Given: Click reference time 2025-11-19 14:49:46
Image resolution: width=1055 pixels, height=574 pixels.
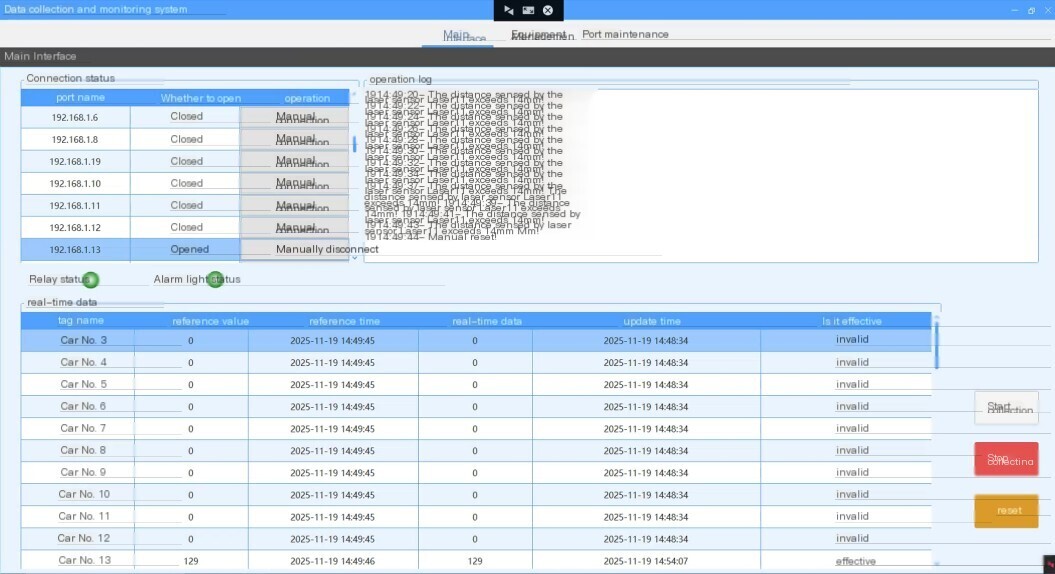Looking at the screenshot, I should (332, 561).
